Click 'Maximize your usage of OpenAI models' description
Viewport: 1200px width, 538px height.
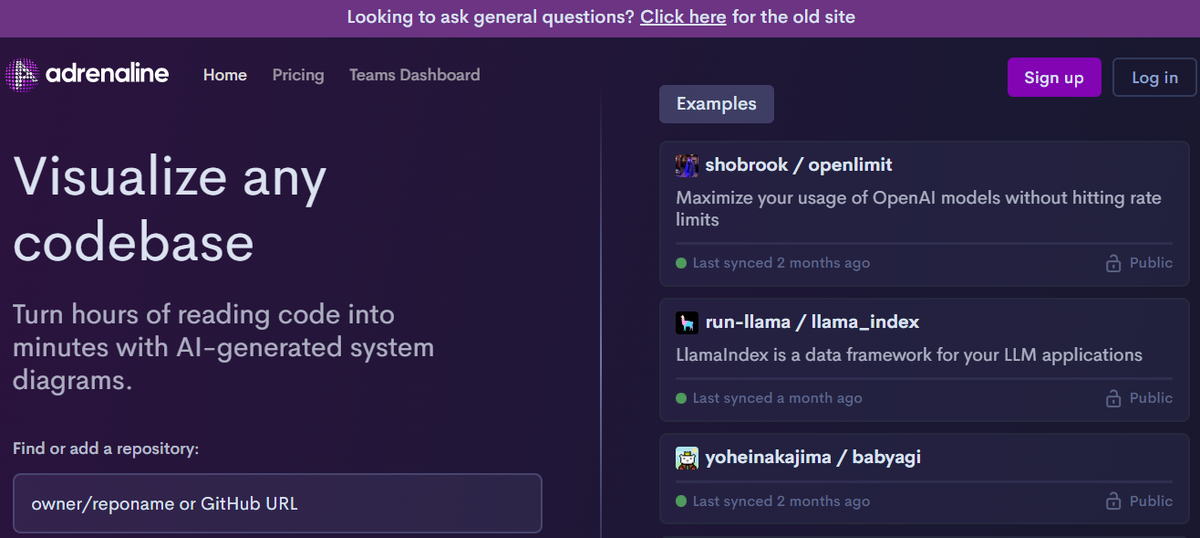tap(919, 208)
